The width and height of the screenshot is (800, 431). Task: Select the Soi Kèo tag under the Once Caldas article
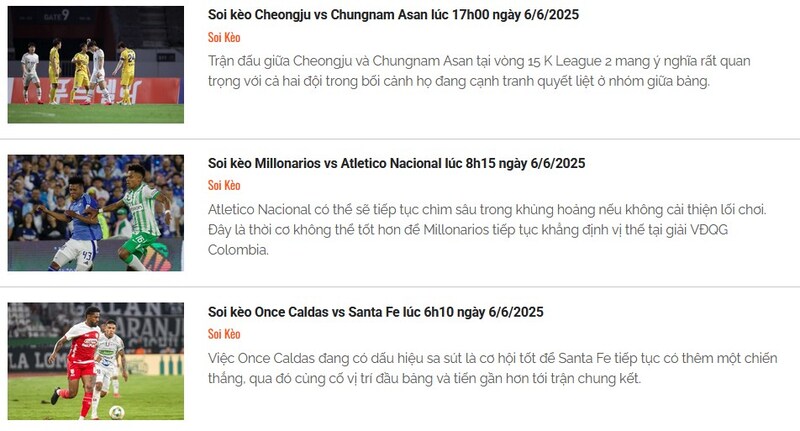click(x=224, y=334)
